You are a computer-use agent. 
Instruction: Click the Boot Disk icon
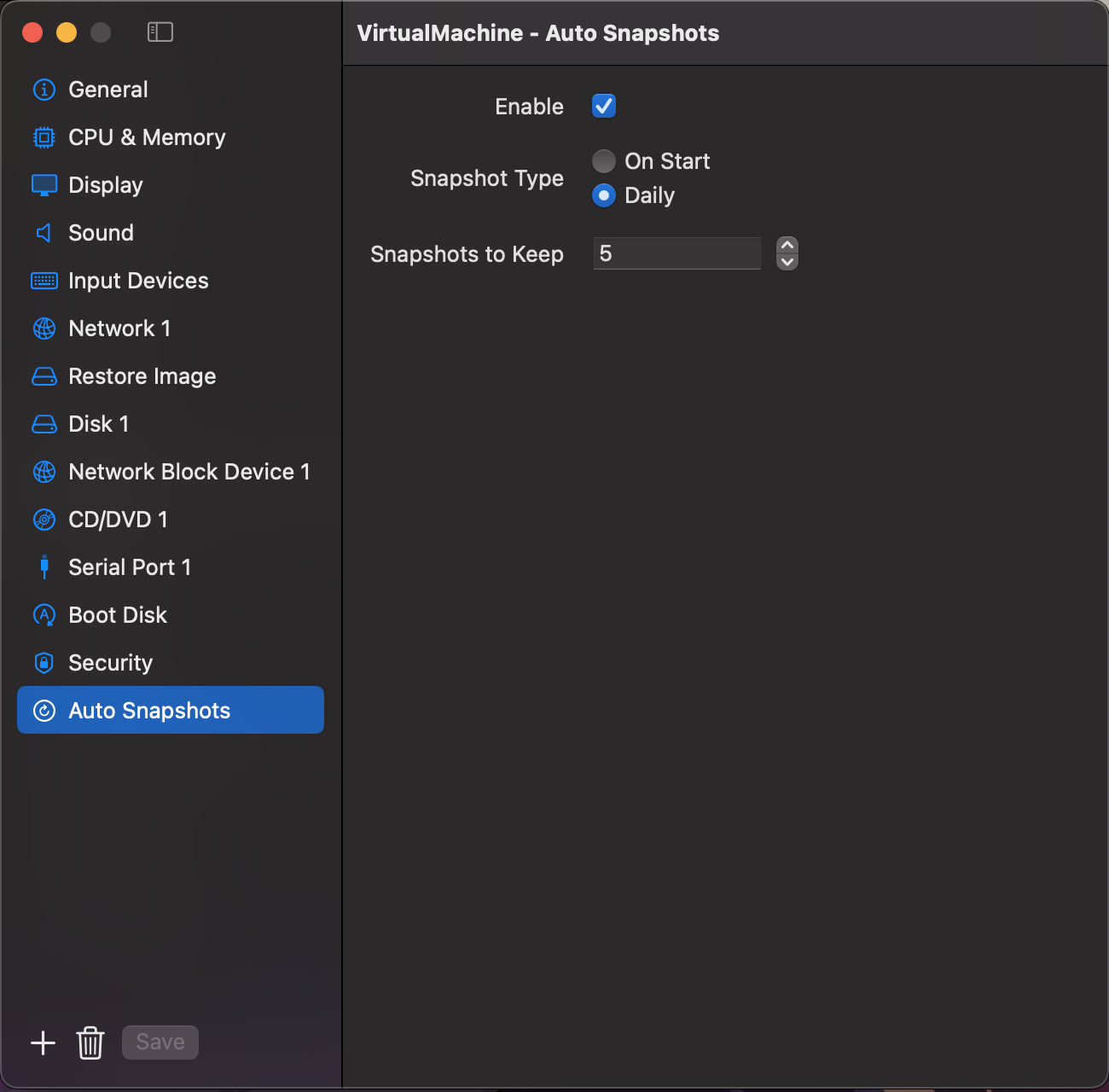tap(44, 615)
